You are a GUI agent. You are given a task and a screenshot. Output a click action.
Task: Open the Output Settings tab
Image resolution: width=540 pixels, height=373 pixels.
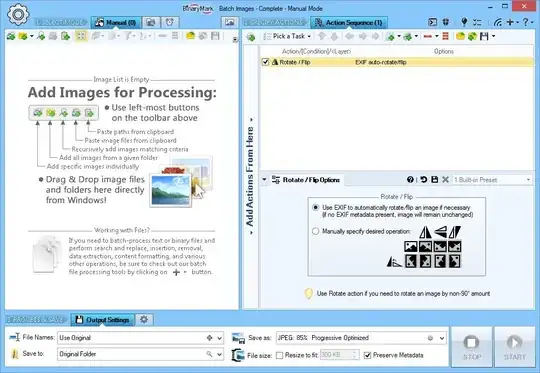pyautogui.click(x=103, y=320)
